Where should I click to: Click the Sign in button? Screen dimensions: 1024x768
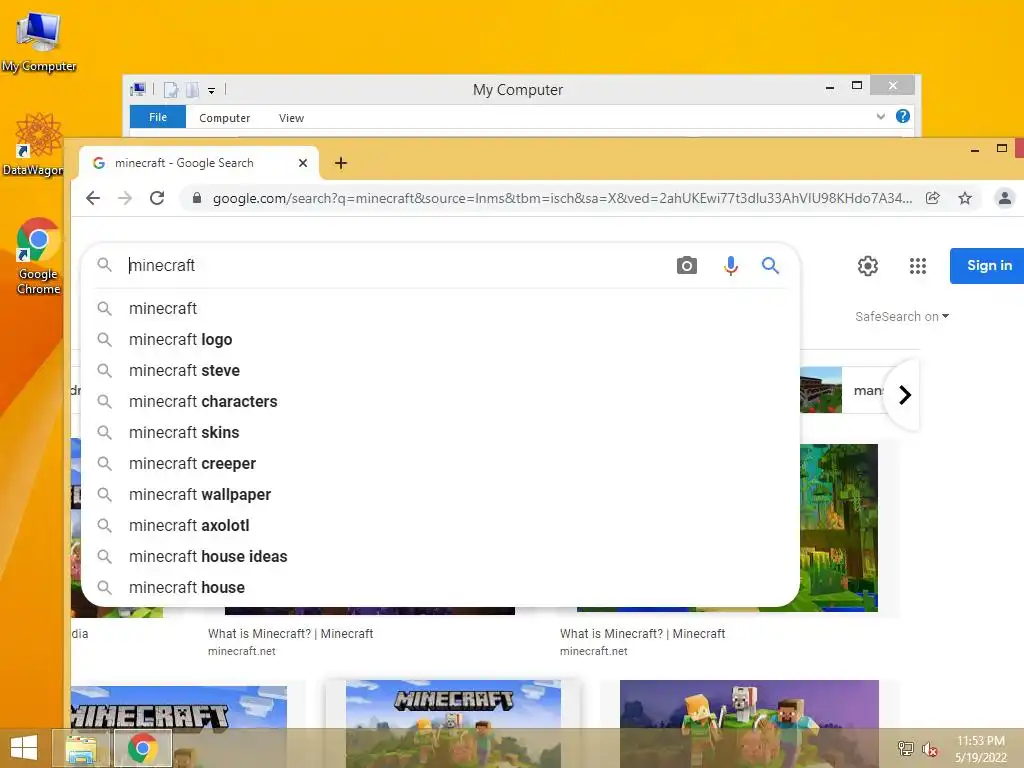(987, 266)
